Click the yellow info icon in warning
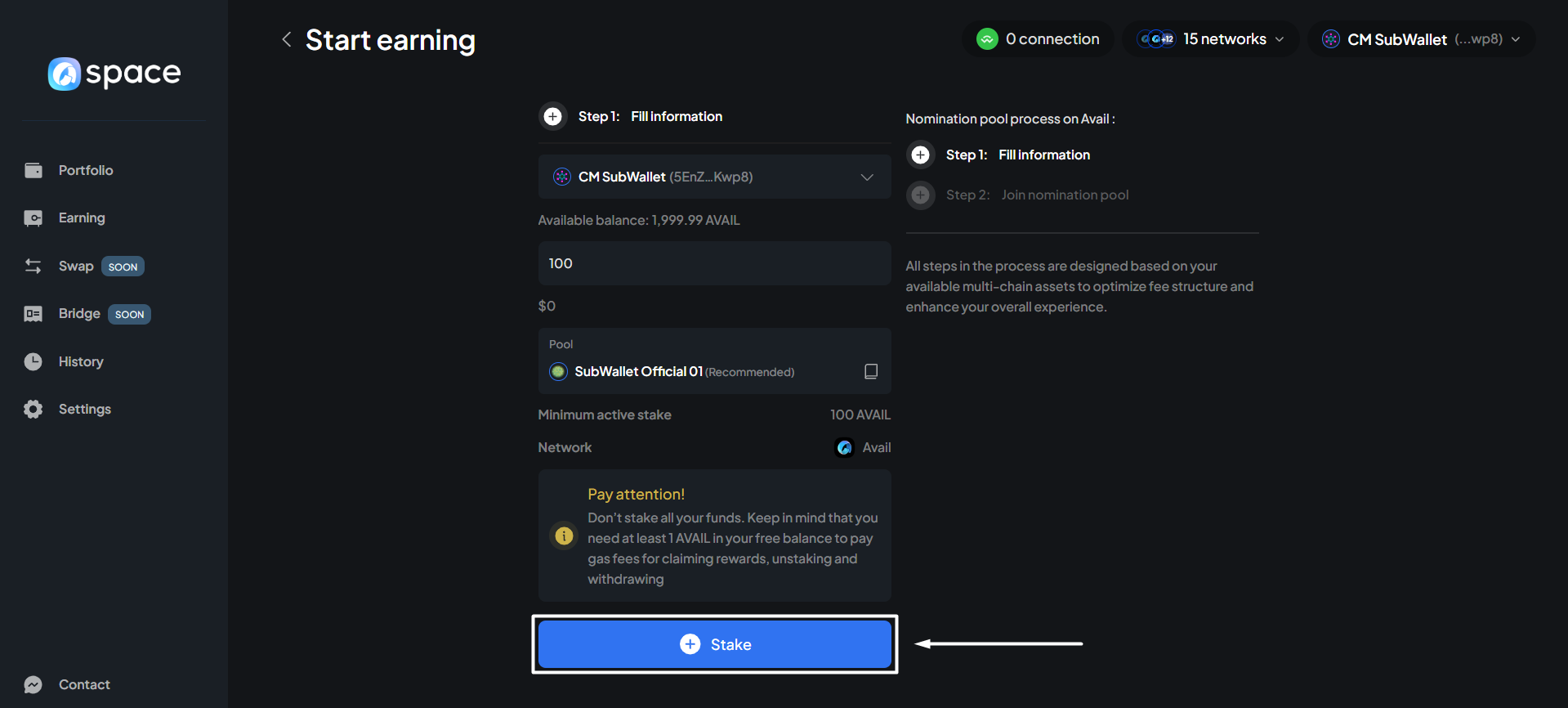Screen dimensions: 1568x708 click(x=564, y=535)
